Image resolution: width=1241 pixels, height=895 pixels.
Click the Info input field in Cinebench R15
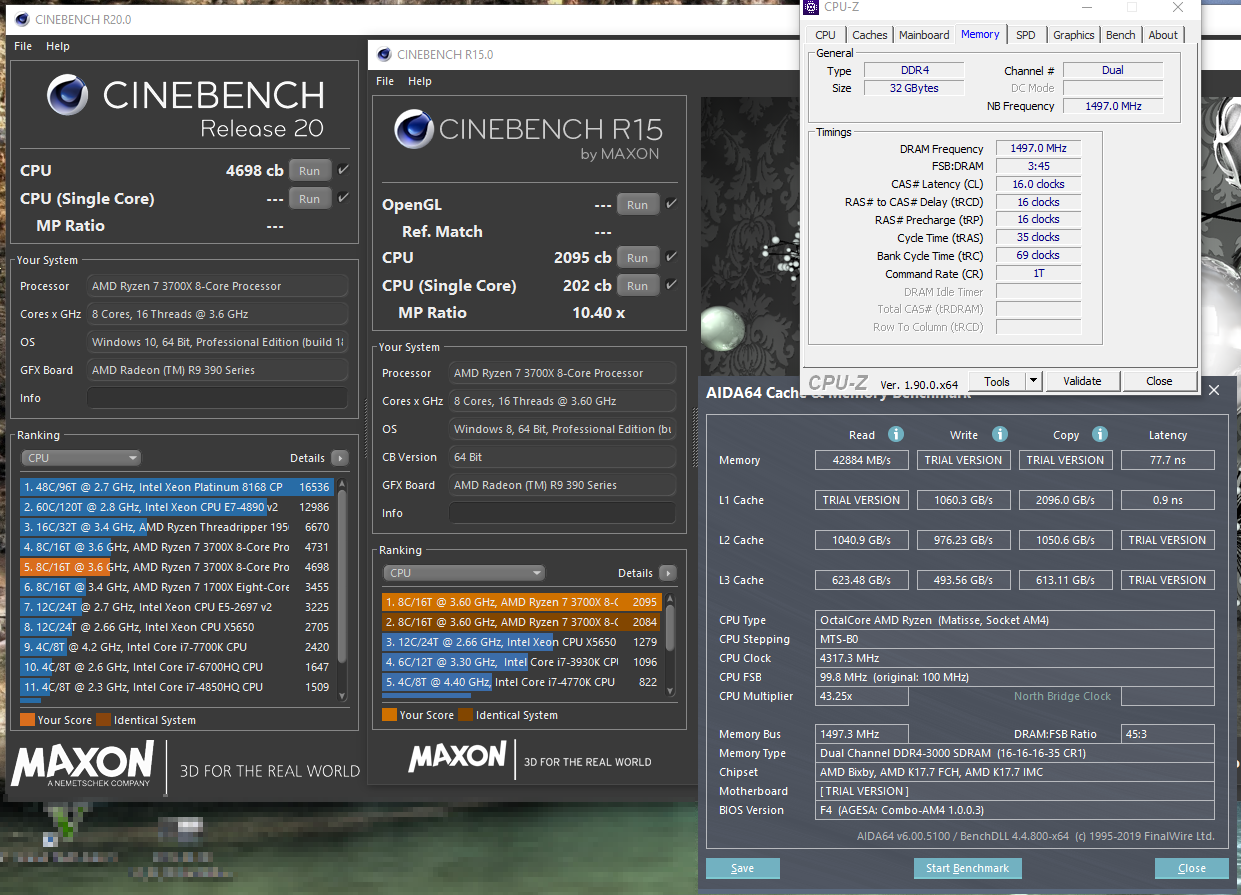pos(562,513)
